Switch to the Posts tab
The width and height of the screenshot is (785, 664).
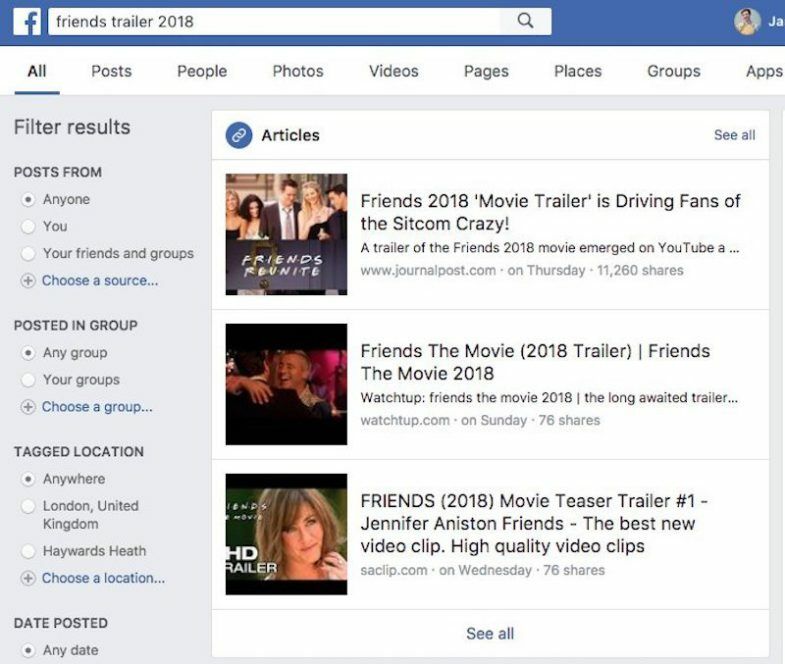click(x=111, y=71)
